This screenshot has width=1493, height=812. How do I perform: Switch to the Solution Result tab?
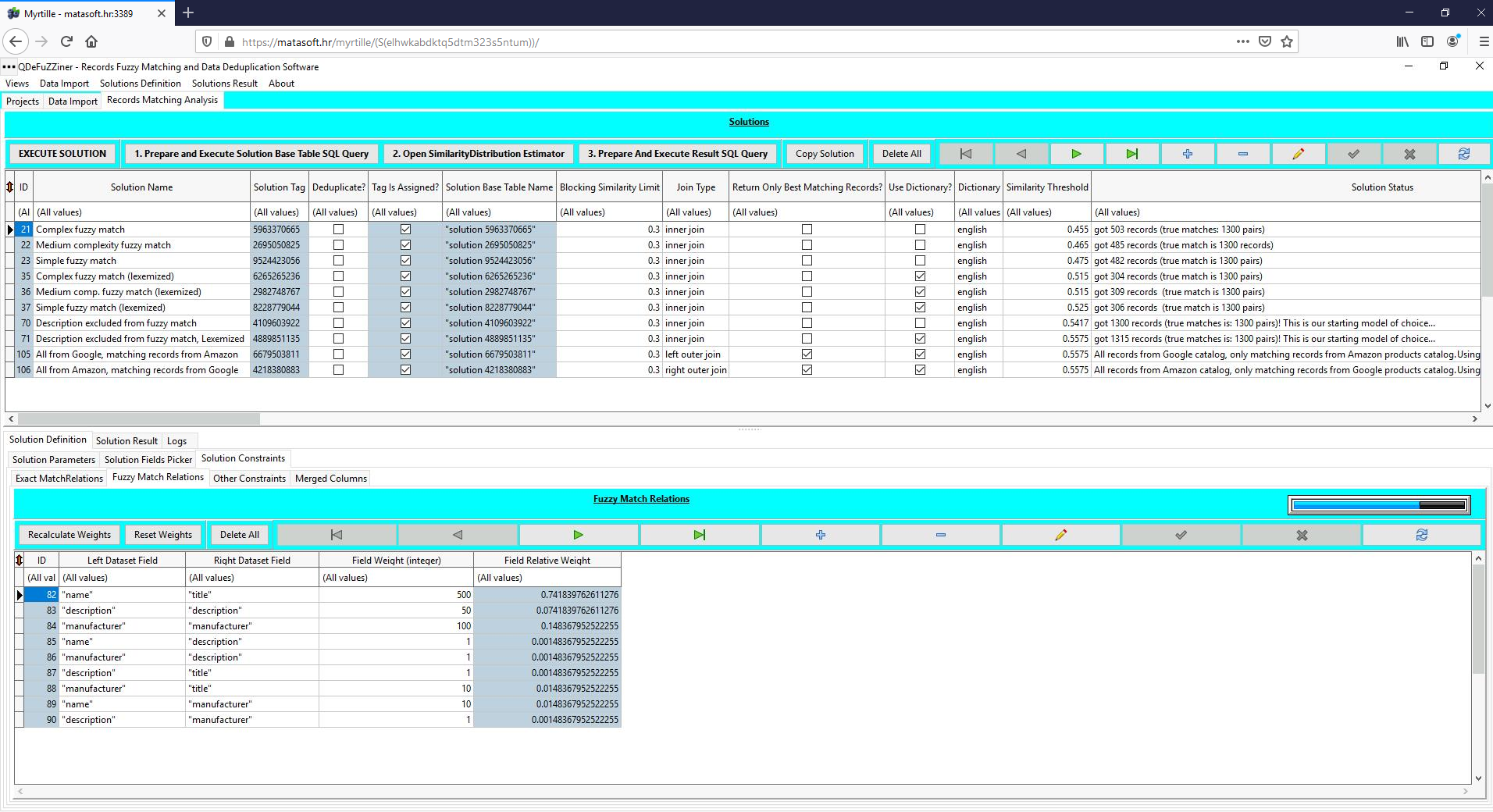(126, 441)
